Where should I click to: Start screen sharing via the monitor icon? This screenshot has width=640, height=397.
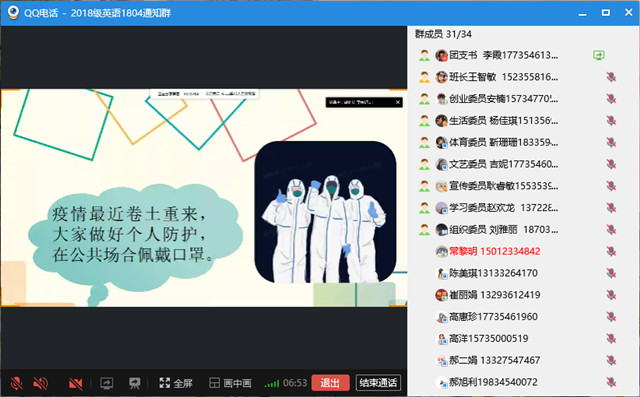(107, 383)
